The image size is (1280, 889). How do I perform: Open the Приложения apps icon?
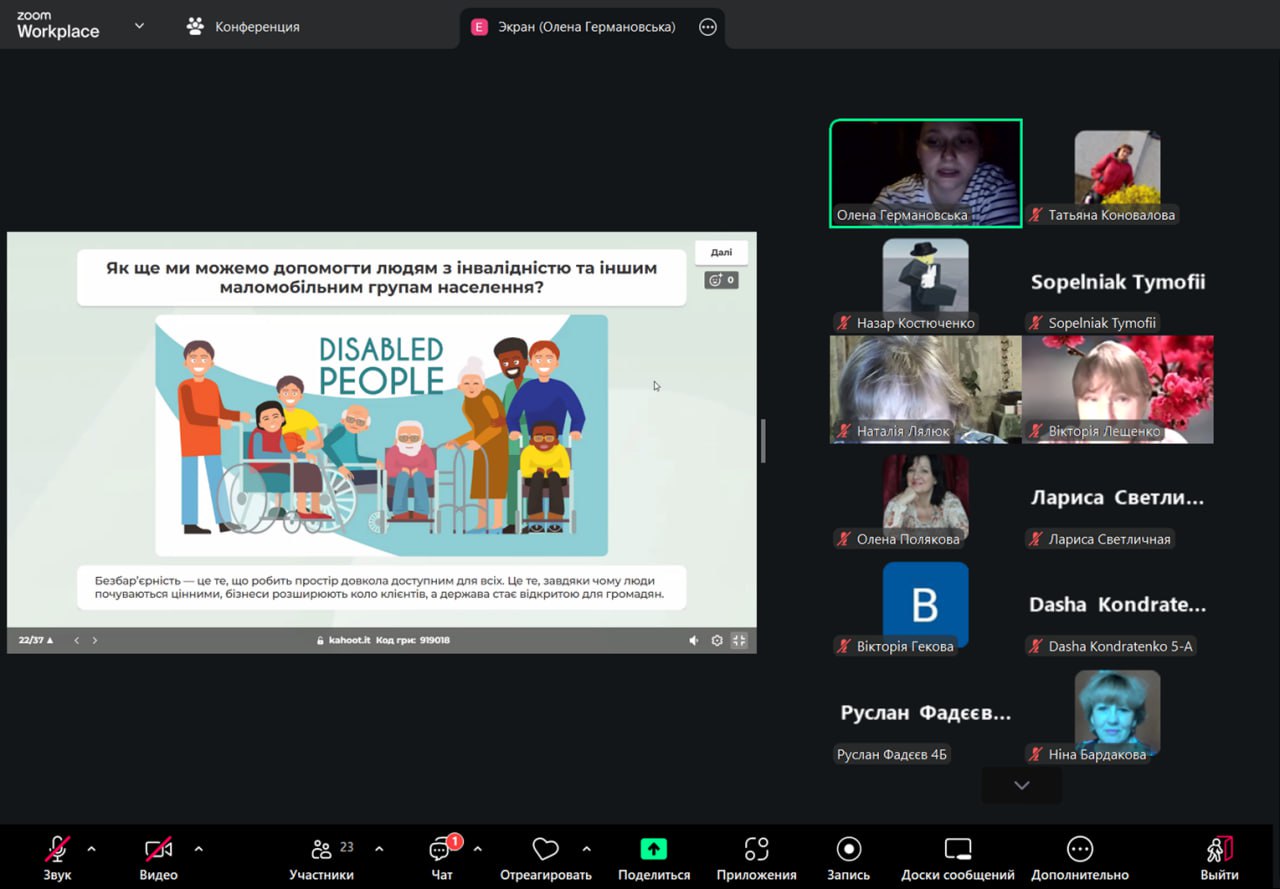coord(756,849)
